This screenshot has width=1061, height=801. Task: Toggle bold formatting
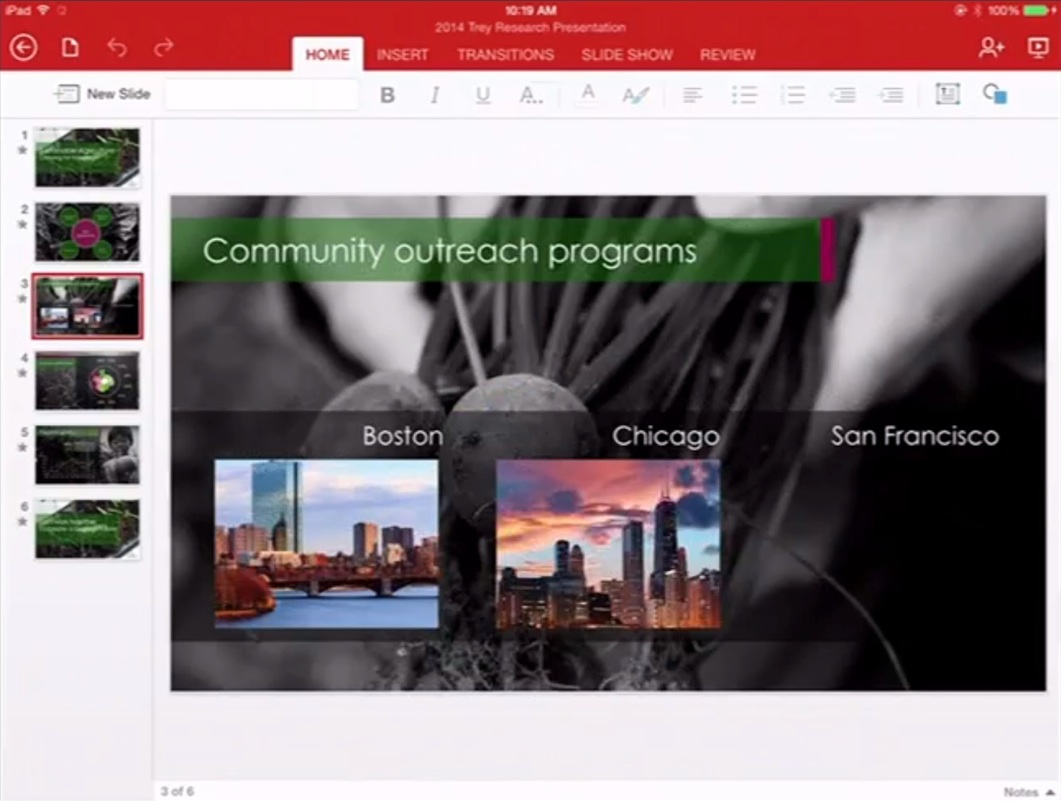pyautogui.click(x=387, y=95)
